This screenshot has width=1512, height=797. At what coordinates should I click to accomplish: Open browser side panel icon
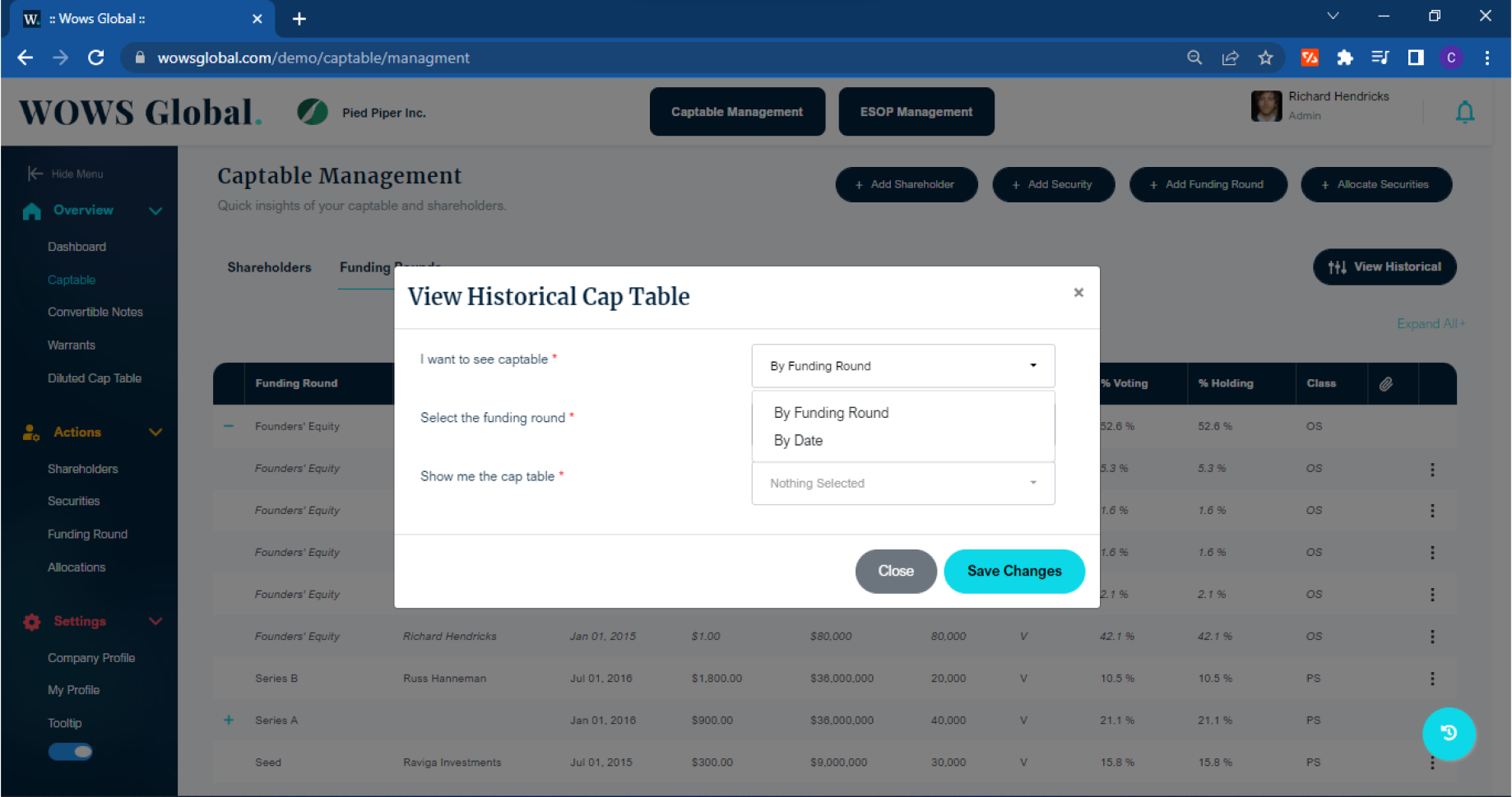(x=1416, y=58)
